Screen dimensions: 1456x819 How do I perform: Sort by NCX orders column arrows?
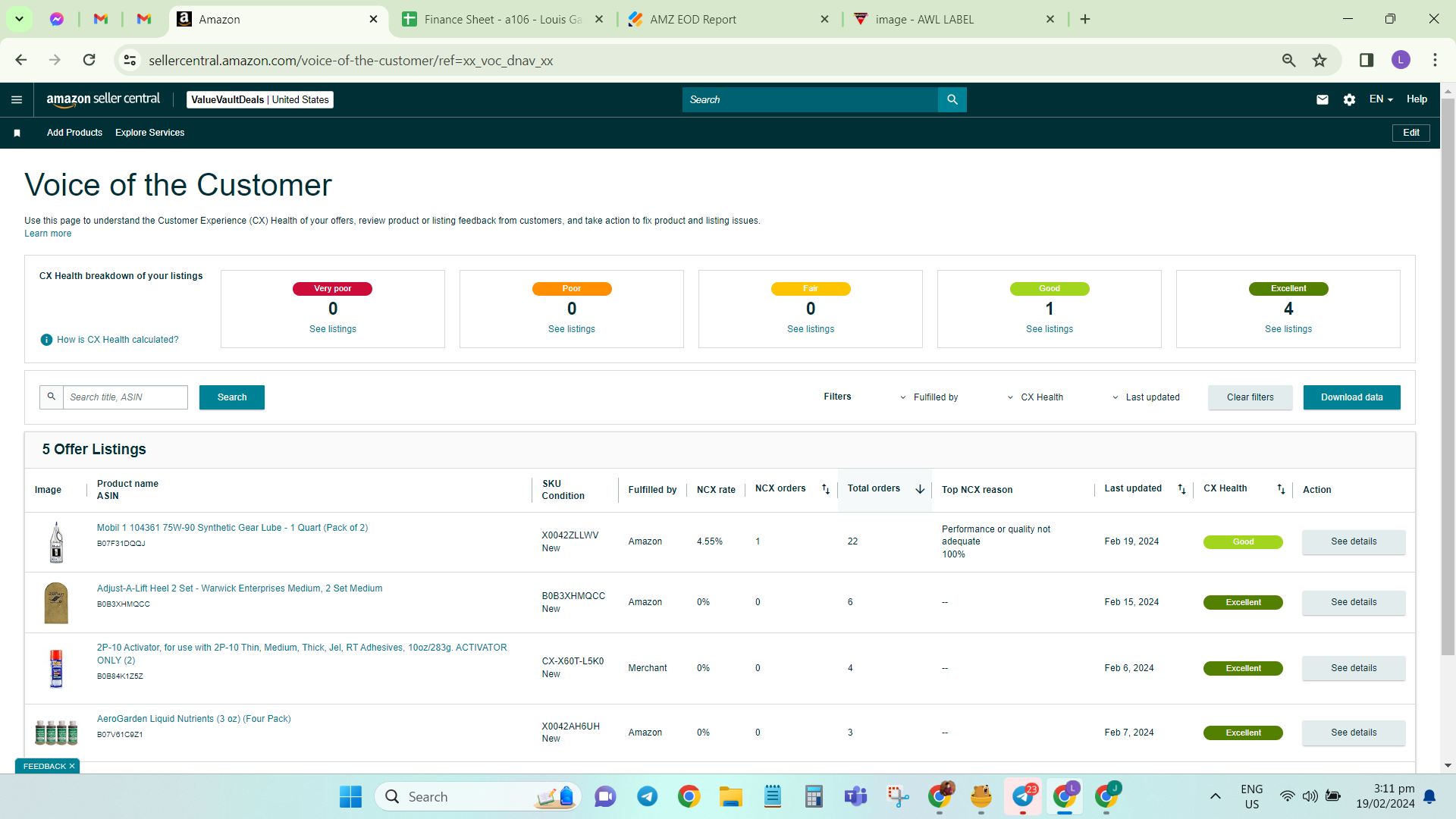coord(826,489)
